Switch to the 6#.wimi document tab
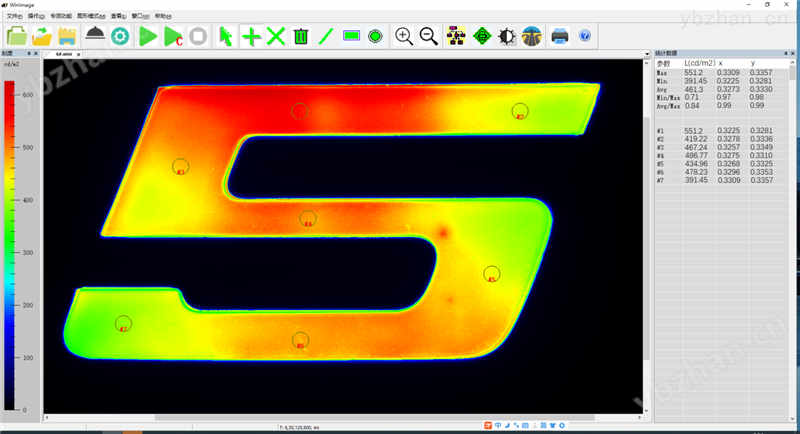800x434 pixels. pyautogui.click(x=64, y=54)
